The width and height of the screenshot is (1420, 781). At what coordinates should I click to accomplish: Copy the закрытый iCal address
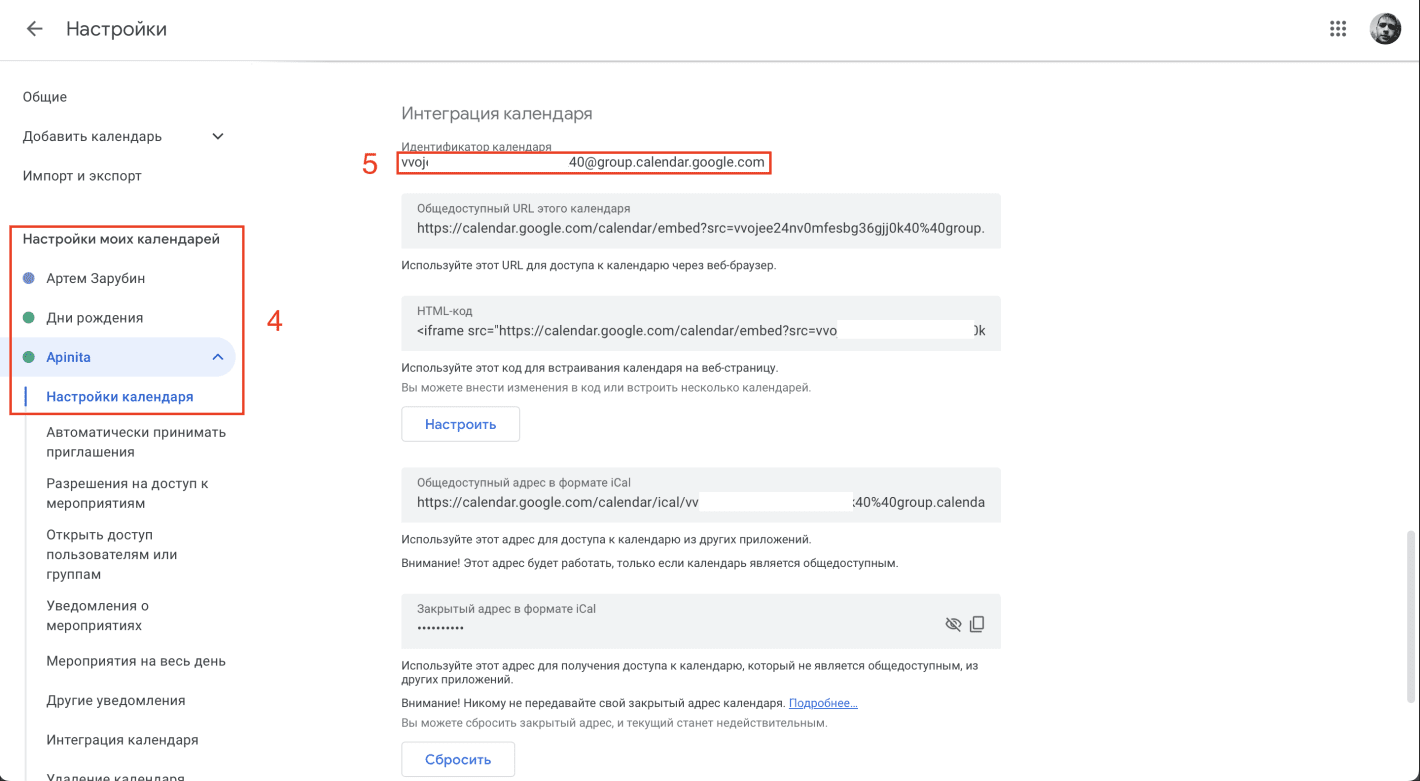point(977,622)
